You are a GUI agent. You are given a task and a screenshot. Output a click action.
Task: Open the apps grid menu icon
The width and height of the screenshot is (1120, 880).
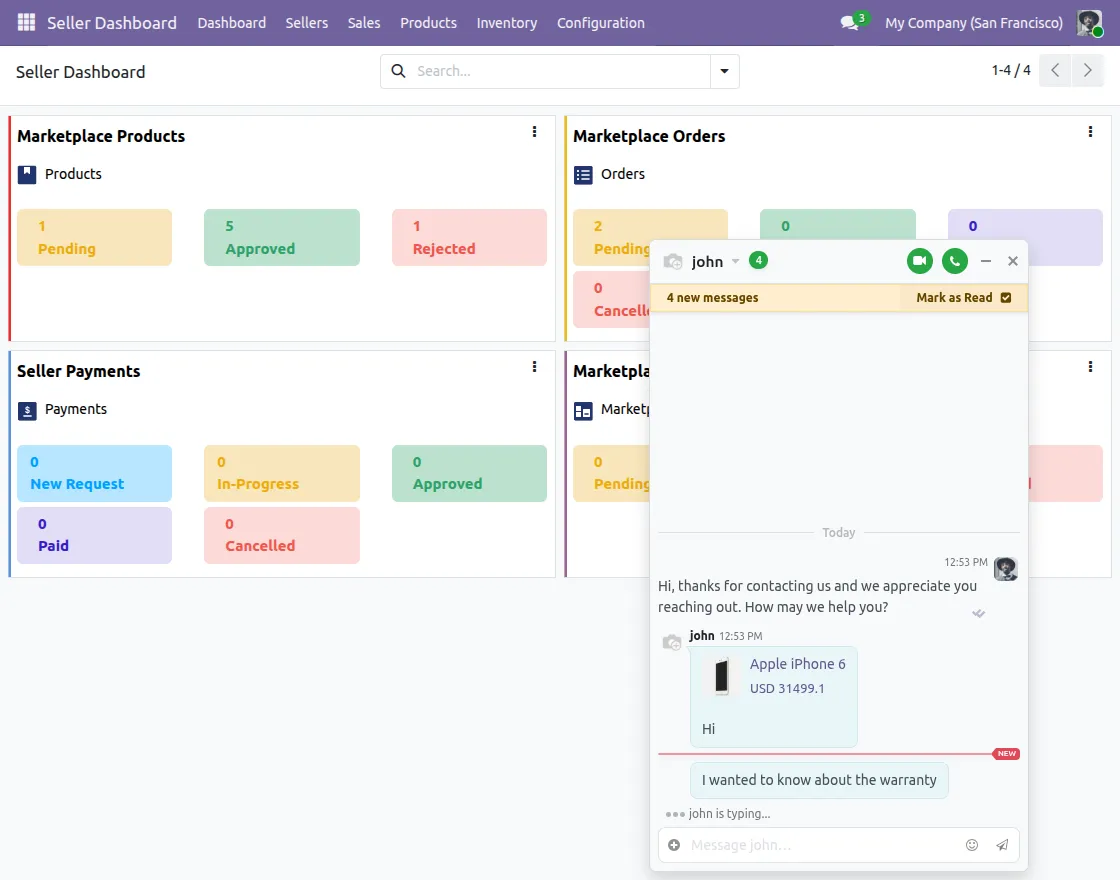(x=26, y=22)
